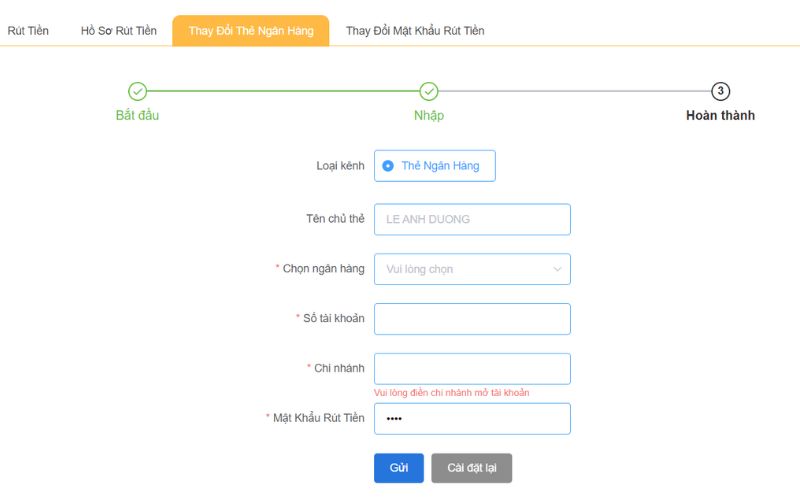Focus the Tên chủ thẻ field
800x500 pixels.
471,219
